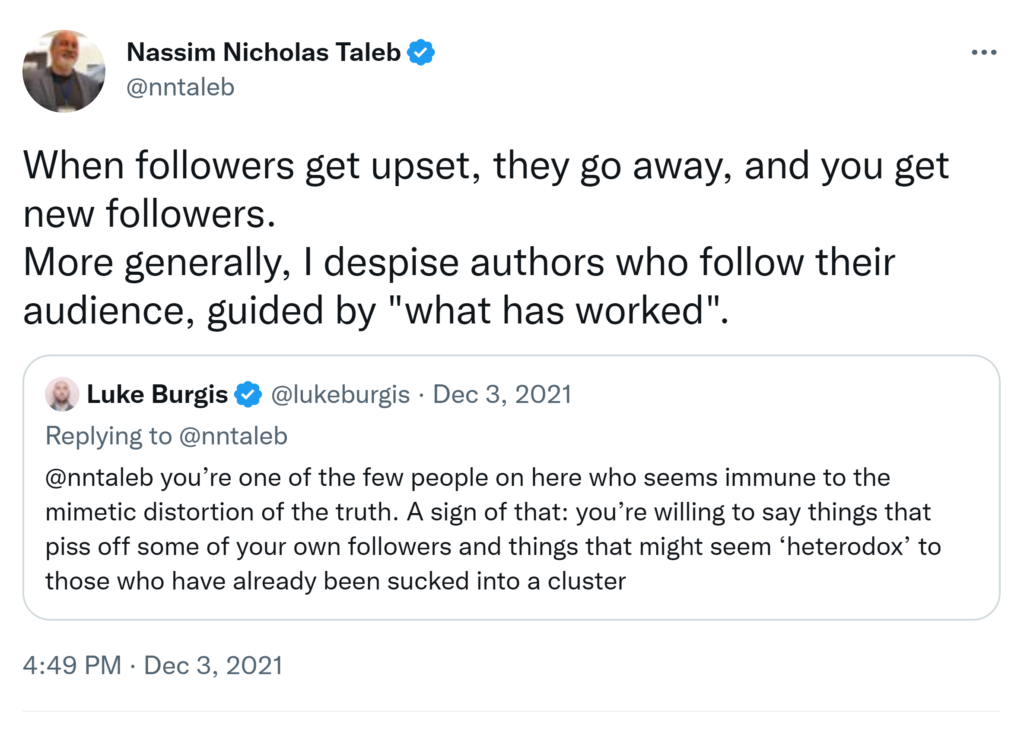Viewport: 1024px width, 729px height.
Task: Click the quoted tweet's Dec 3, 2021 date
Action: (503, 395)
